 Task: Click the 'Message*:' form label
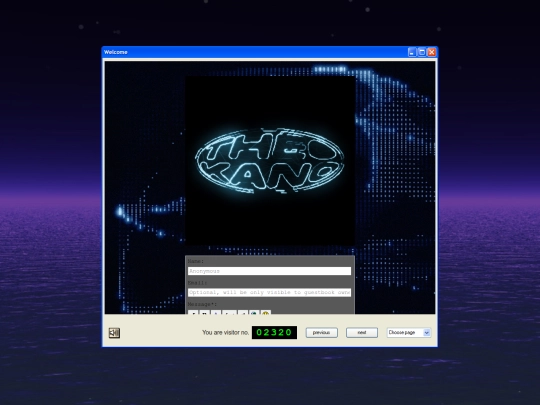click(202, 304)
